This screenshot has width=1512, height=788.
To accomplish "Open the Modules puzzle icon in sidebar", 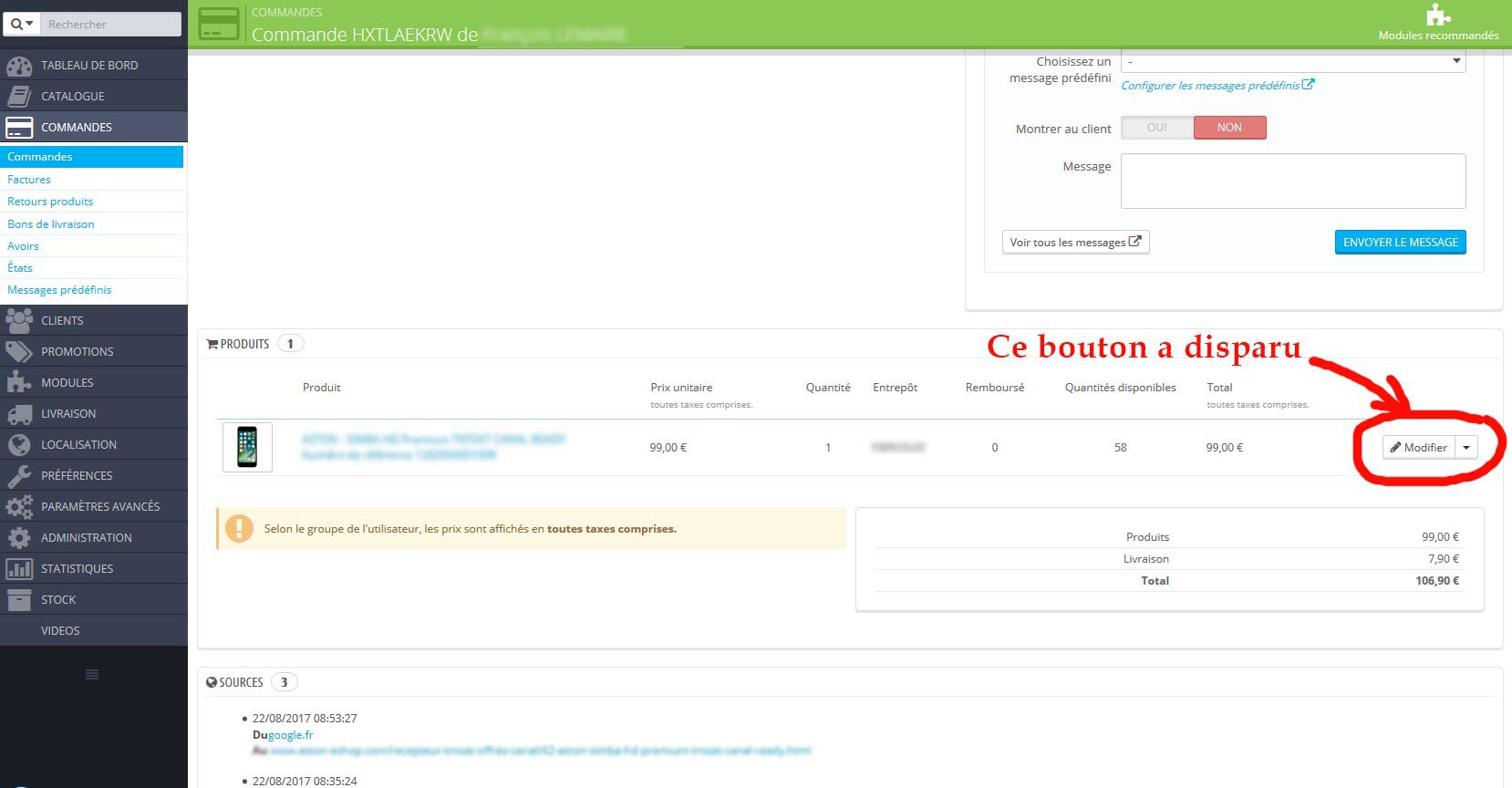I will [19, 382].
